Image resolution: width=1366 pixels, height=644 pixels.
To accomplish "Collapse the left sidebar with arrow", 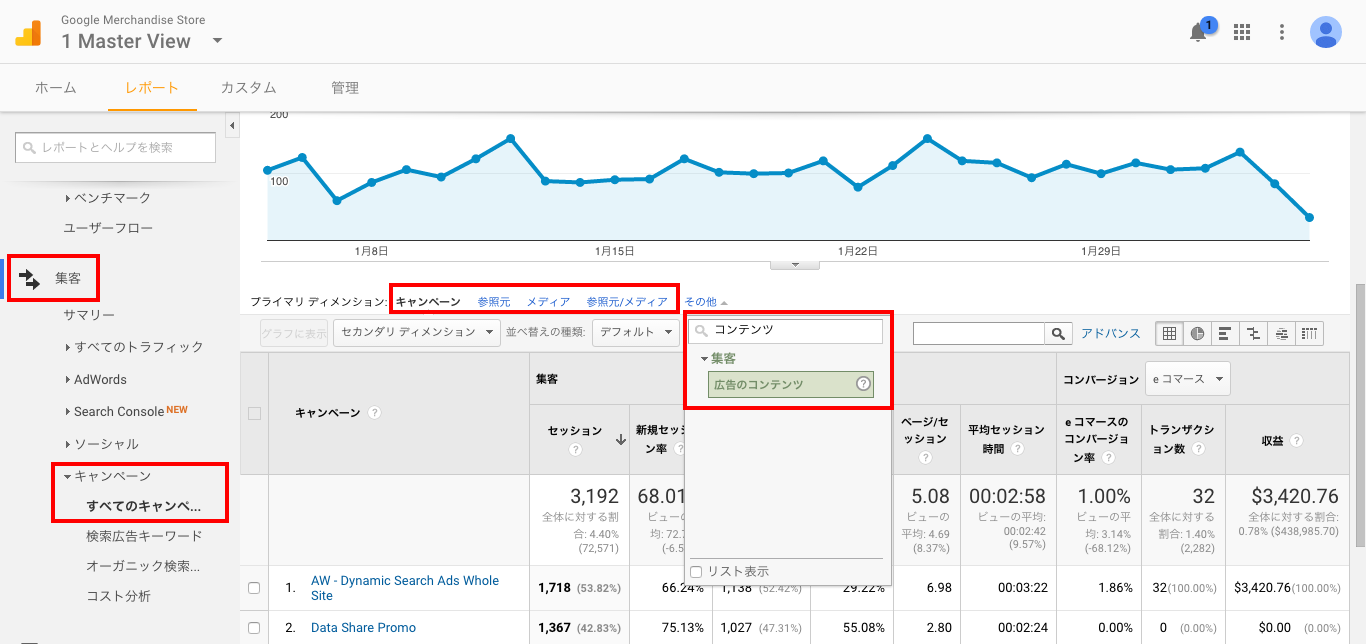I will tap(232, 125).
